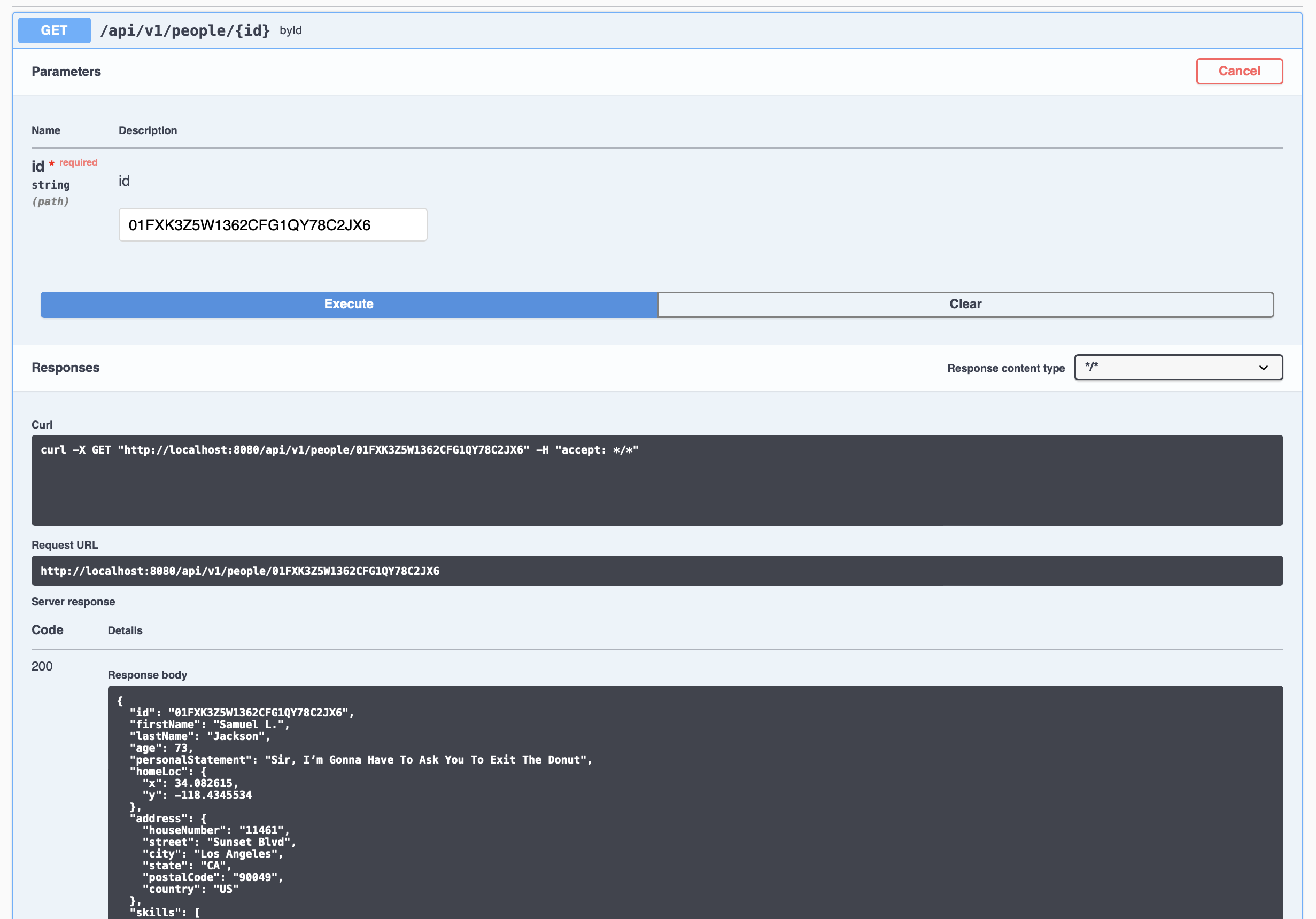1316x919 pixels.
Task: Open the Response content type dropdown
Action: pos(1169,367)
